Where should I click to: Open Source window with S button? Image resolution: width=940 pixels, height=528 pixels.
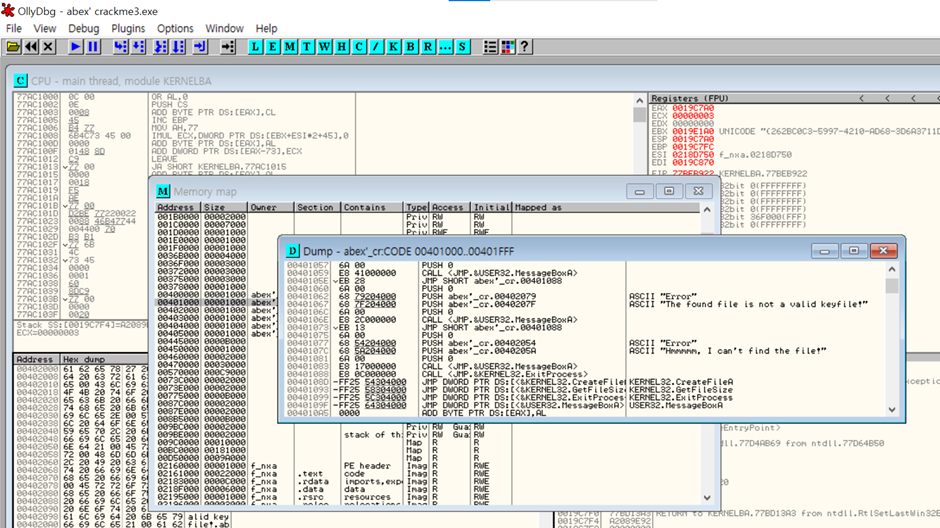tap(462, 47)
